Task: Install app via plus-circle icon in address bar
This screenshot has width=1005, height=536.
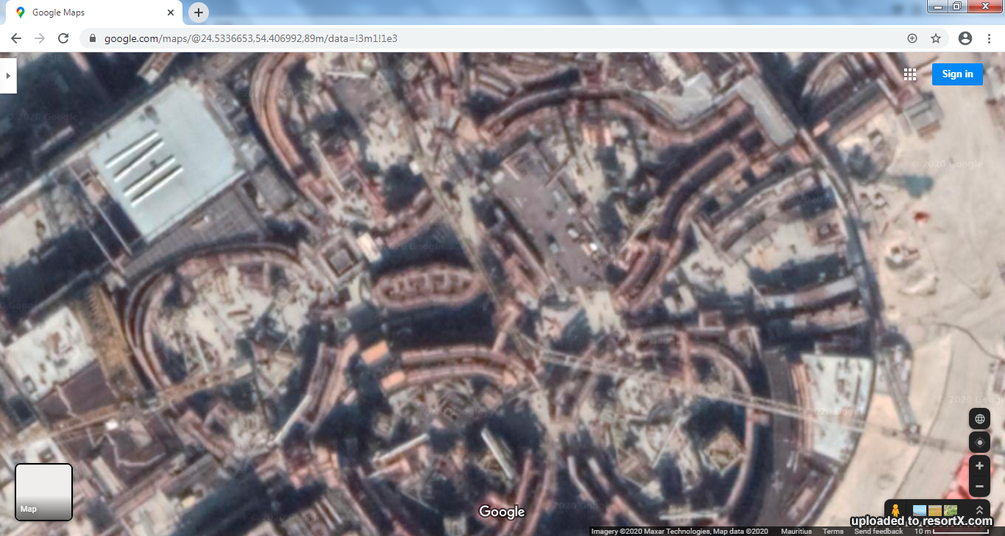Action: click(x=912, y=38)
